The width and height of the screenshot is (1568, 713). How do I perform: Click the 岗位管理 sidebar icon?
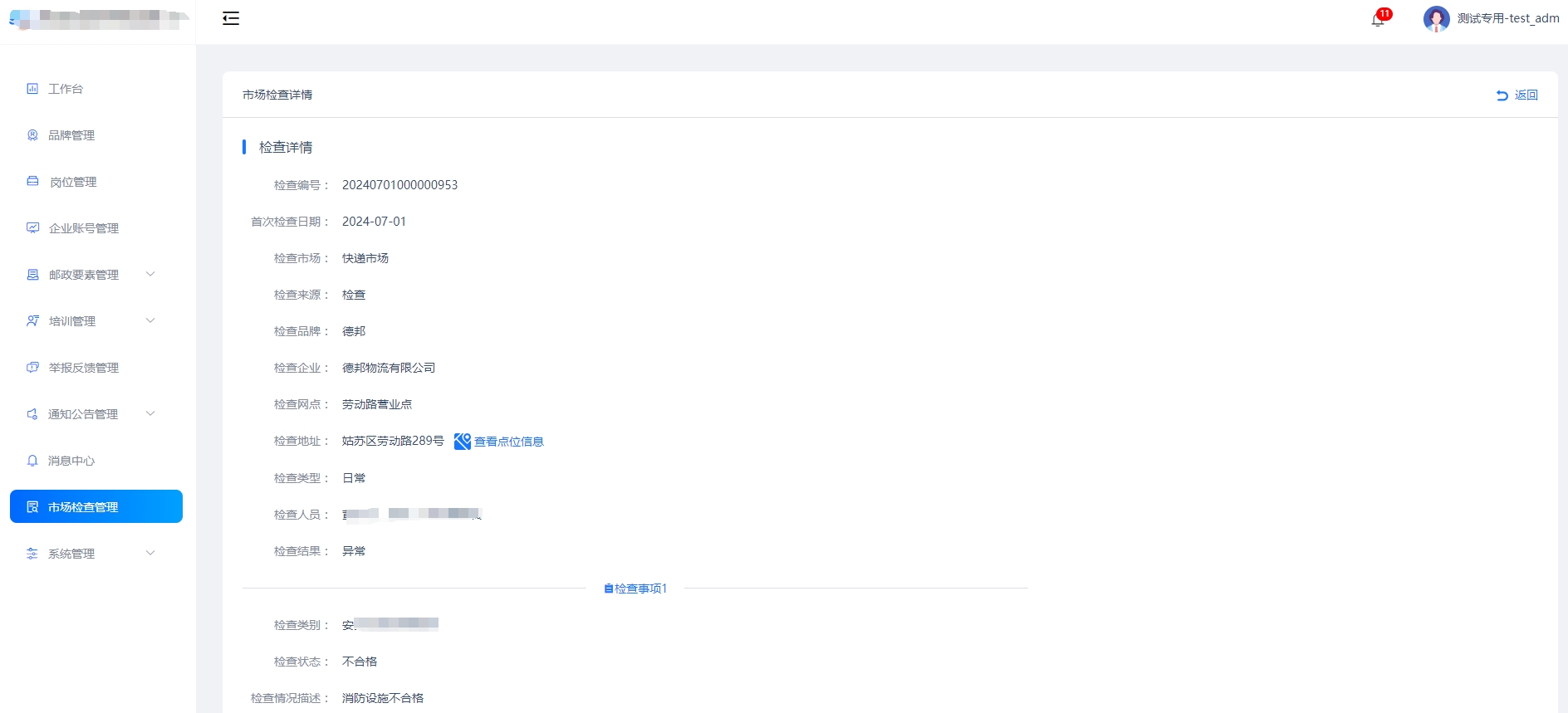[32, 181]
